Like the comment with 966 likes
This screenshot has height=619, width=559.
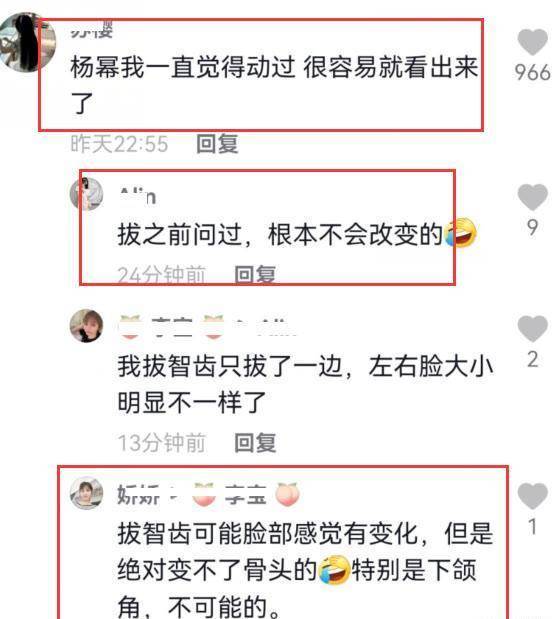(532, 43)
